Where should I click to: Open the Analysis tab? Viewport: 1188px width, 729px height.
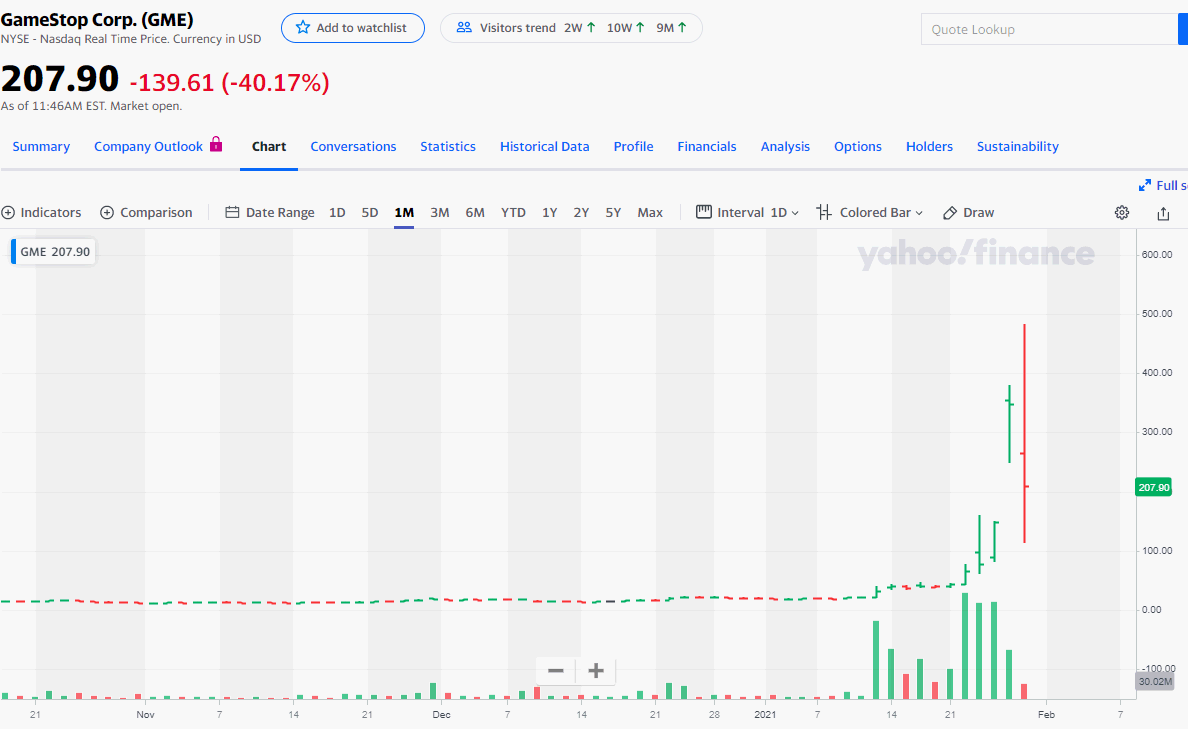[785, 146]
